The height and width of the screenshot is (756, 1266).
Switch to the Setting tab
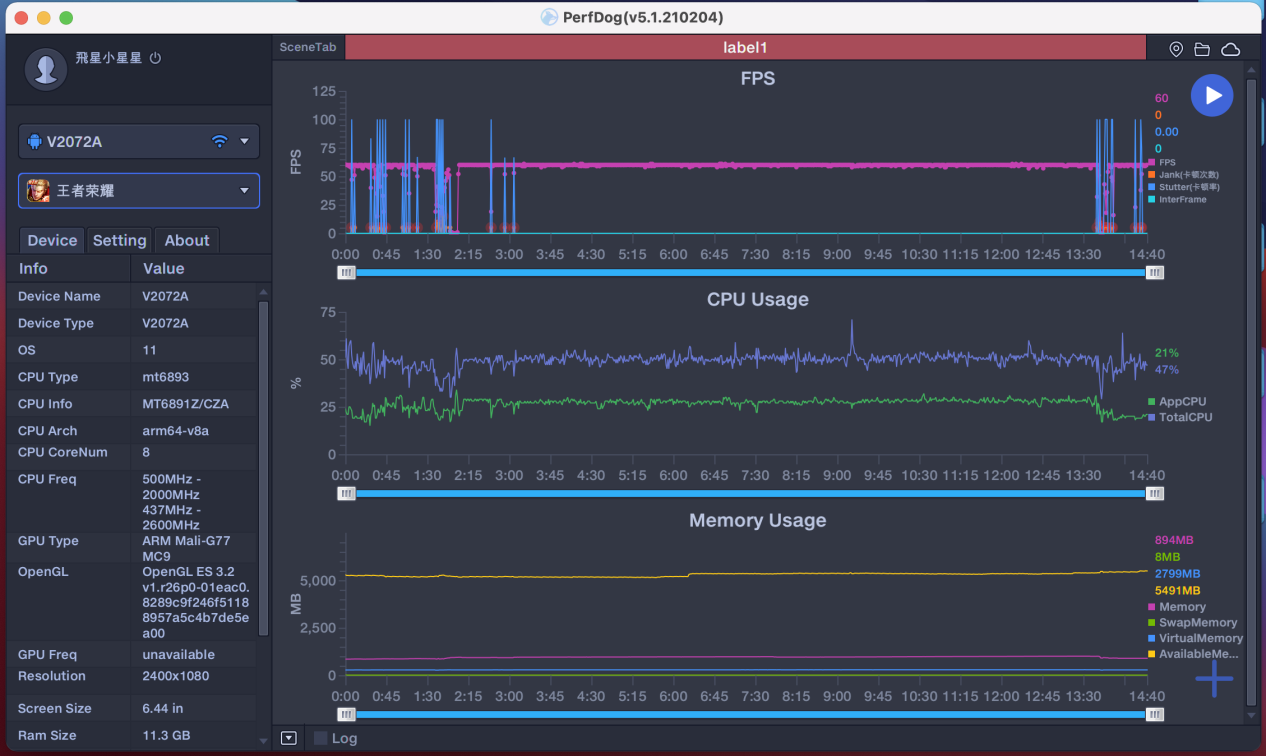pyautogui.click(x=120, y=240)
